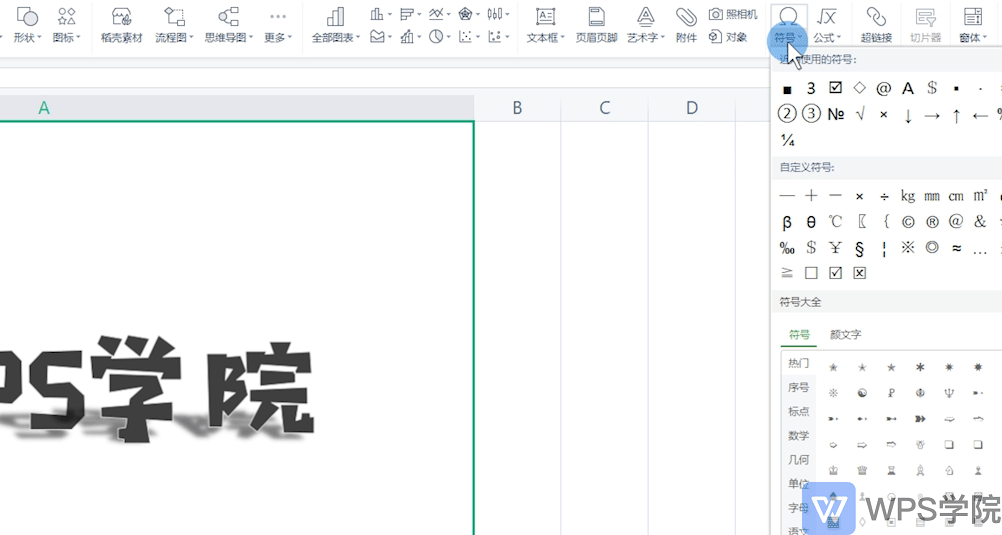1002x535 pixels.
Task: Expand the 更多 more options menu
Action: tap(277, 25)
